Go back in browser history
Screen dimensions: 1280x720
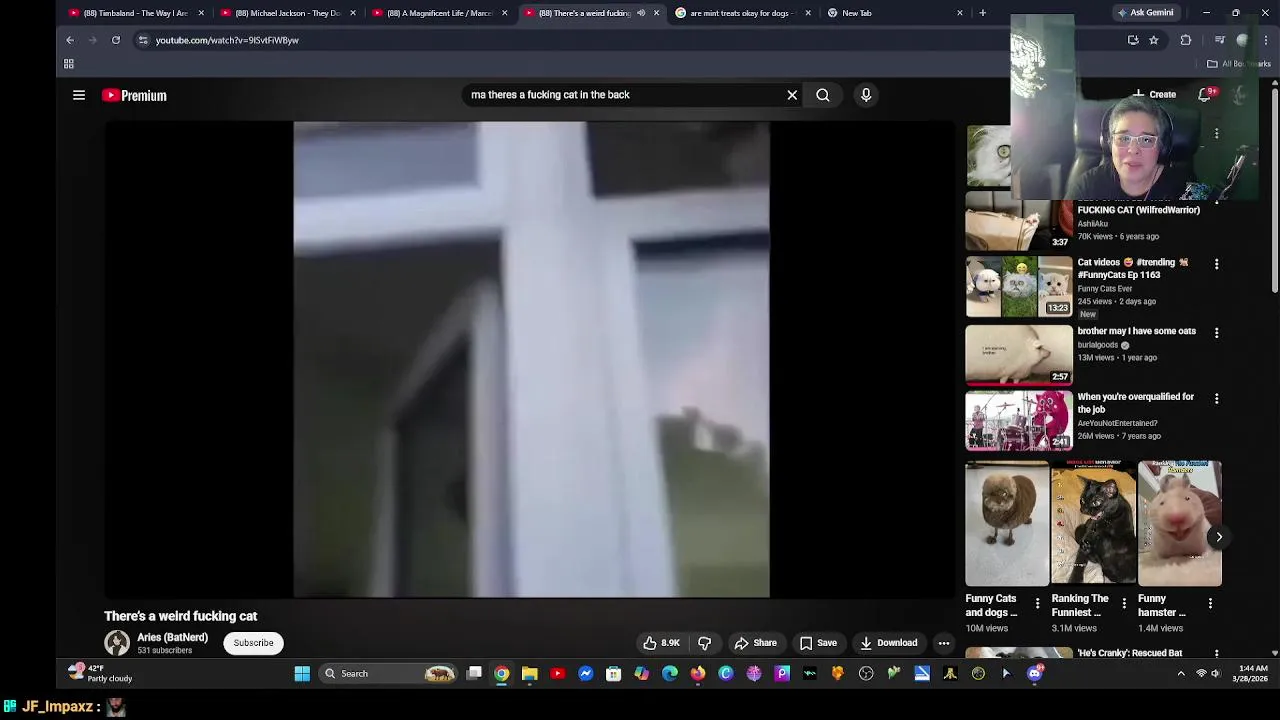click(70, 40)
